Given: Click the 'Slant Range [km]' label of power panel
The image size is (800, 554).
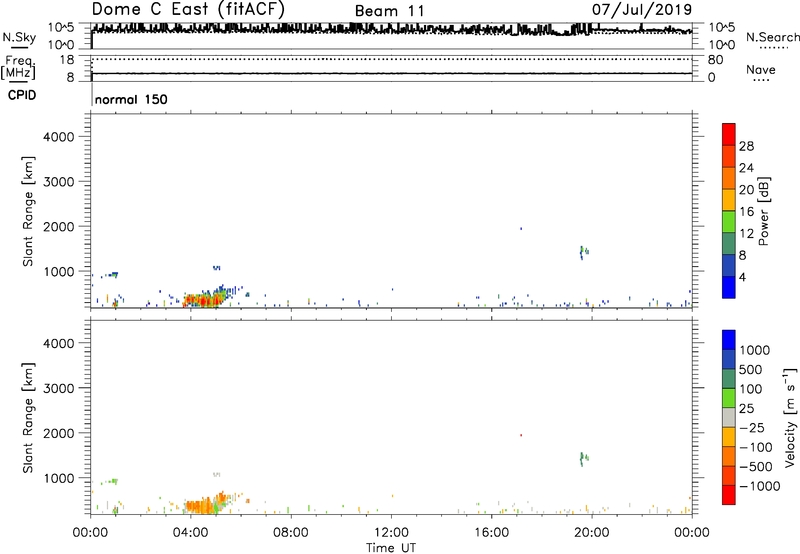Looking at the screenshot, I should coord(28,211).
